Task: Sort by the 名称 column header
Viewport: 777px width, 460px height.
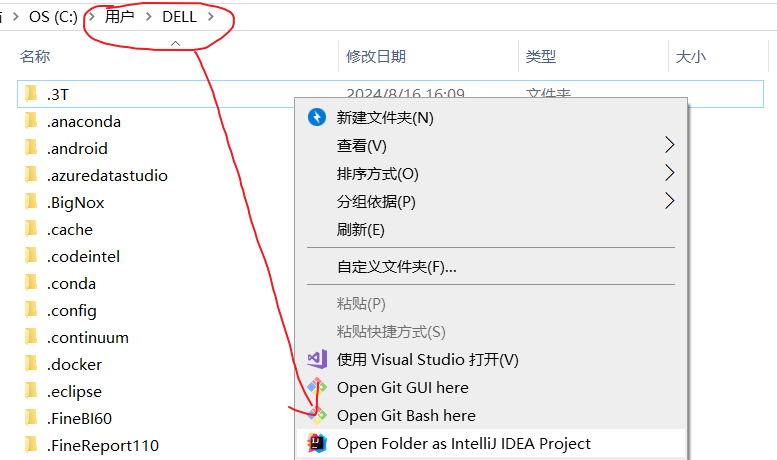Action: coord(36,57)
